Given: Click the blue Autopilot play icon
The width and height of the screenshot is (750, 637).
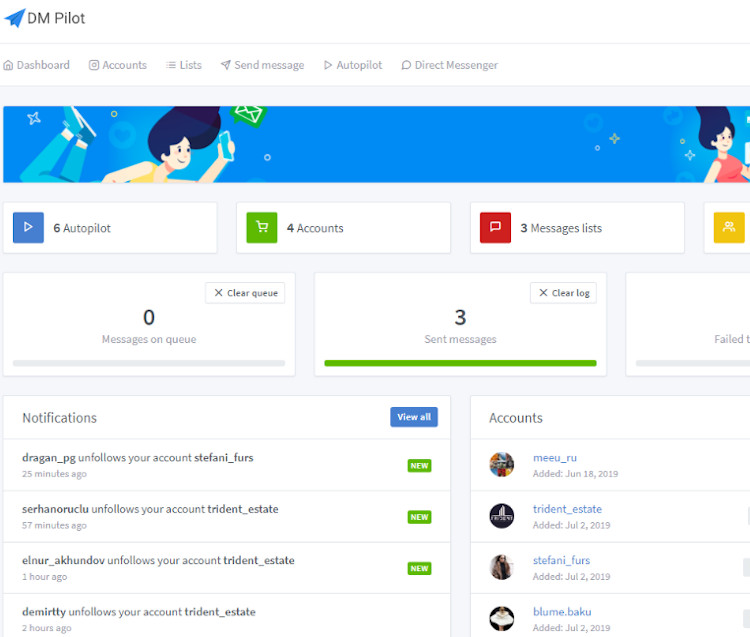Looking at the screenshot, I should [x=28, y=228].
